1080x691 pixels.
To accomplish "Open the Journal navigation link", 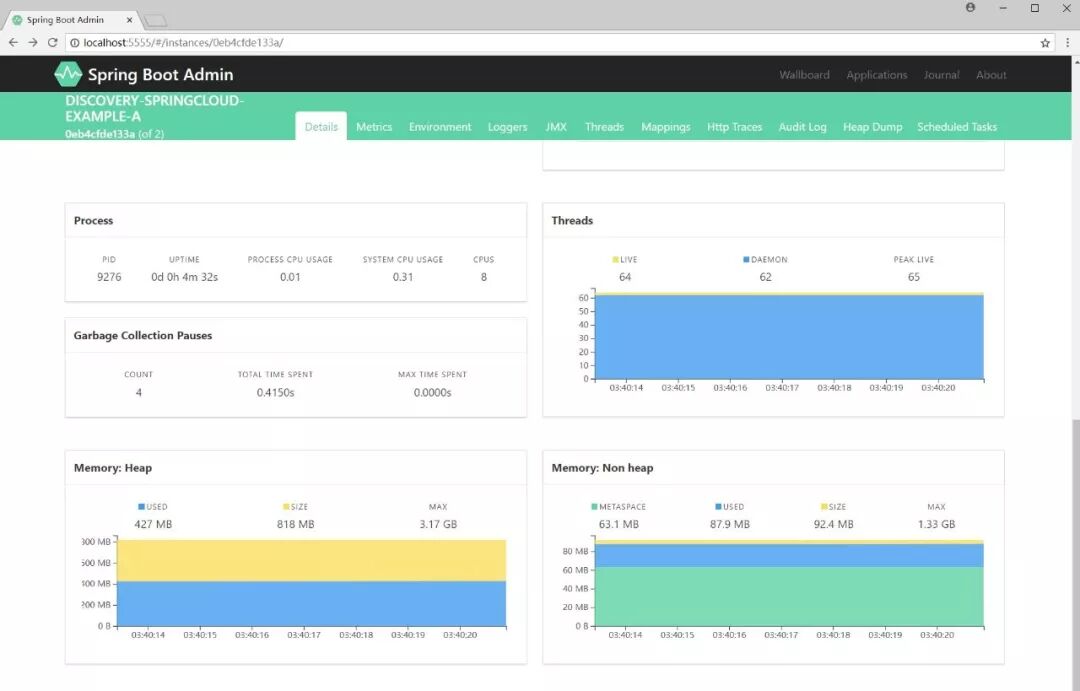I will point(941,74).
